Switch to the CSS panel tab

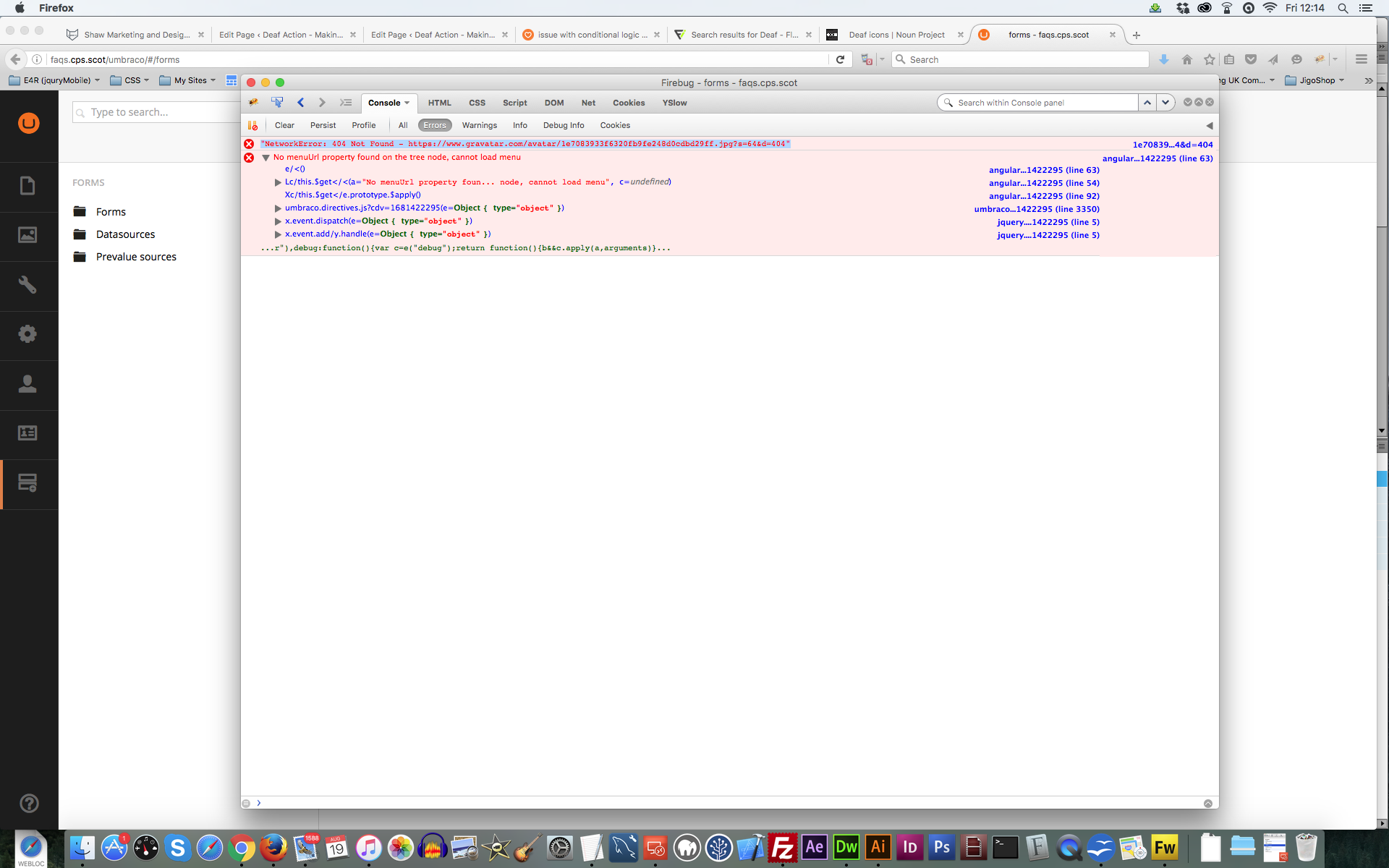477,103
